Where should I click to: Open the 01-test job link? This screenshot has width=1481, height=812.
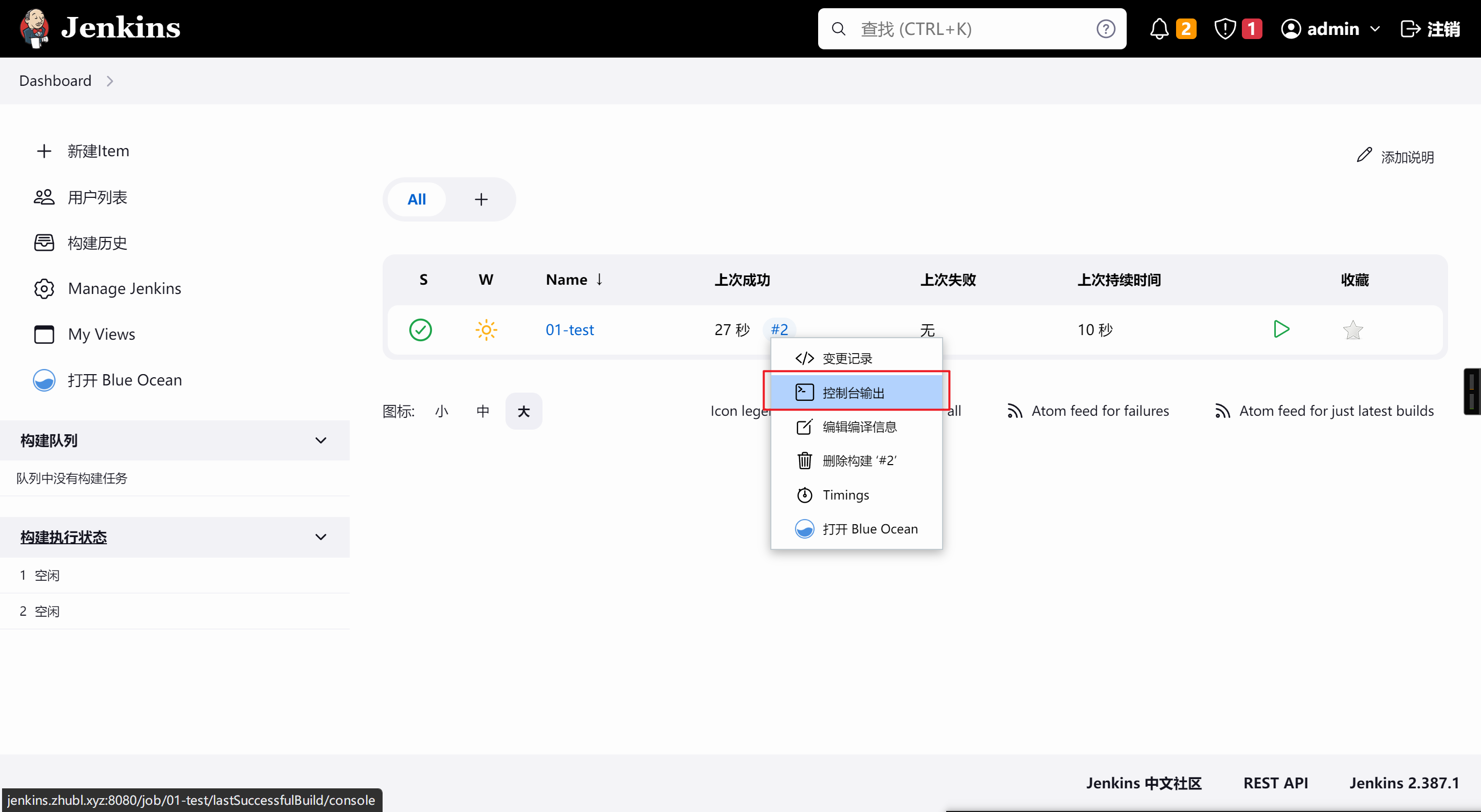pos(569,330)
